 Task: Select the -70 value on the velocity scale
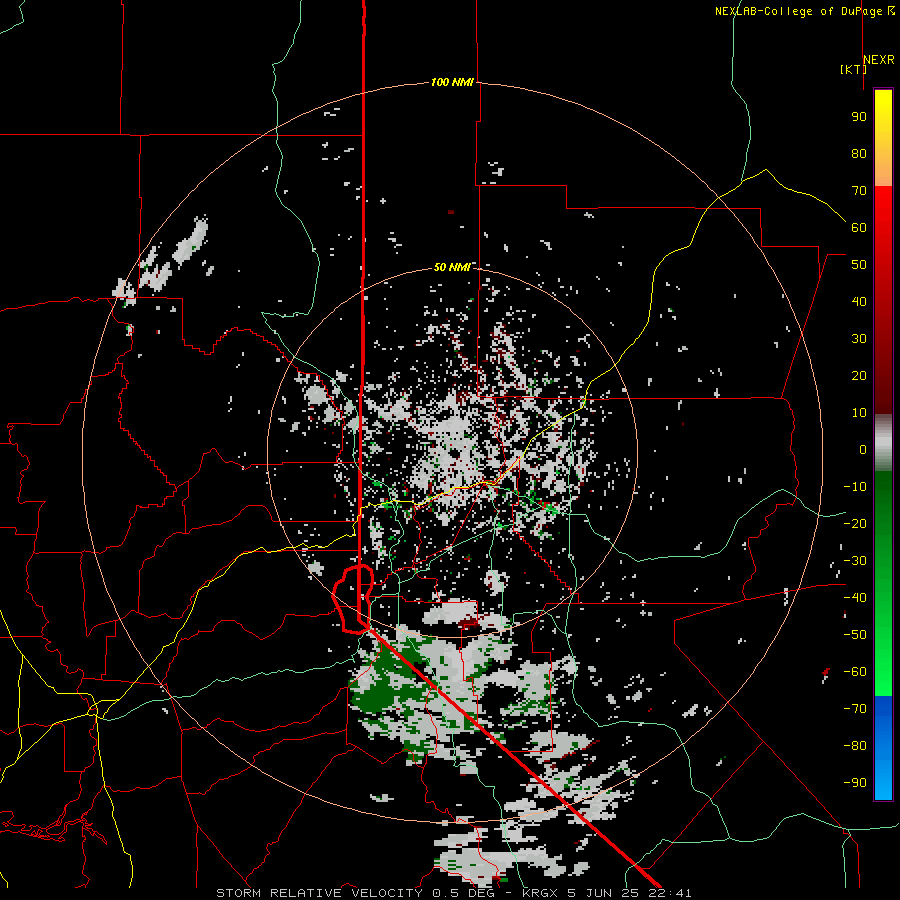pos(855,709)
